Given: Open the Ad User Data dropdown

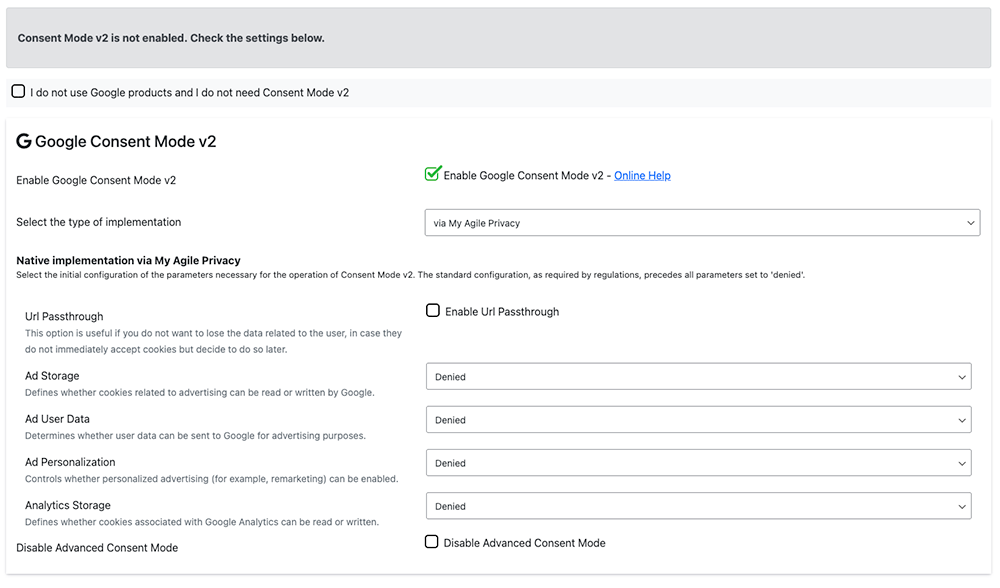Looking at the screenshot, I should [698, 420].
